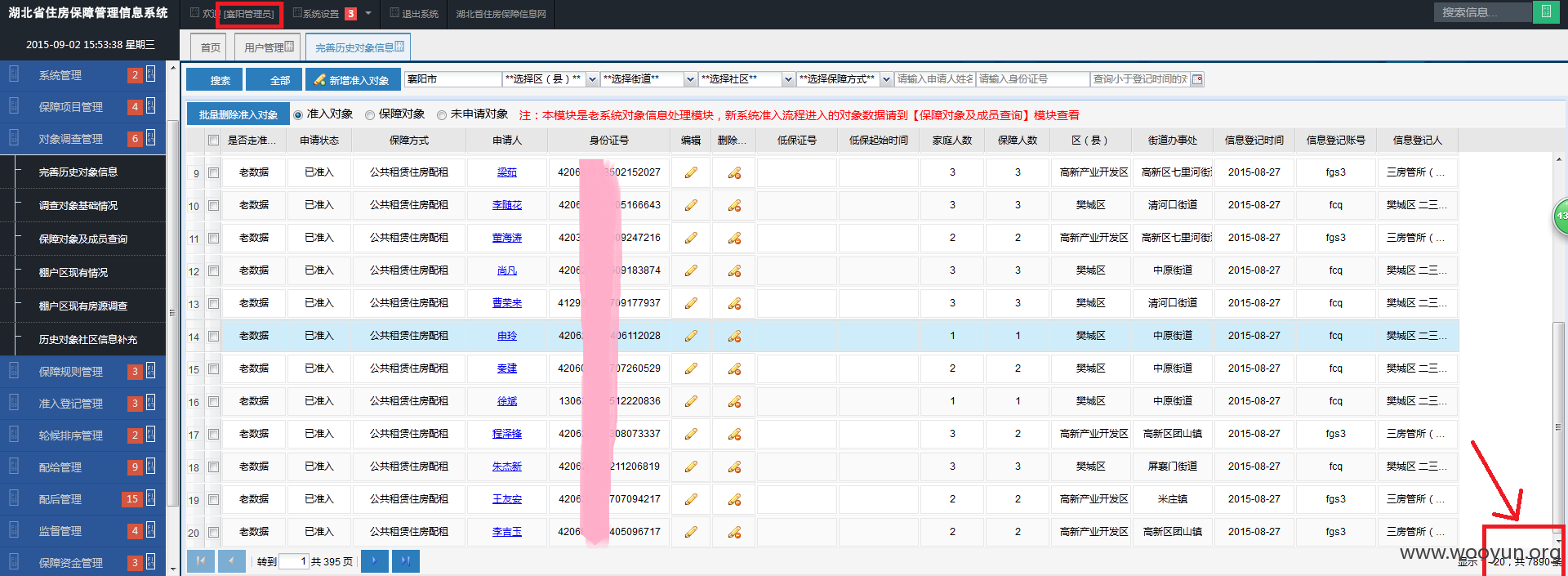1568x576 pixels.
Task: Open 保障对象及成员查询 in the sidebar
Action: 83,239
